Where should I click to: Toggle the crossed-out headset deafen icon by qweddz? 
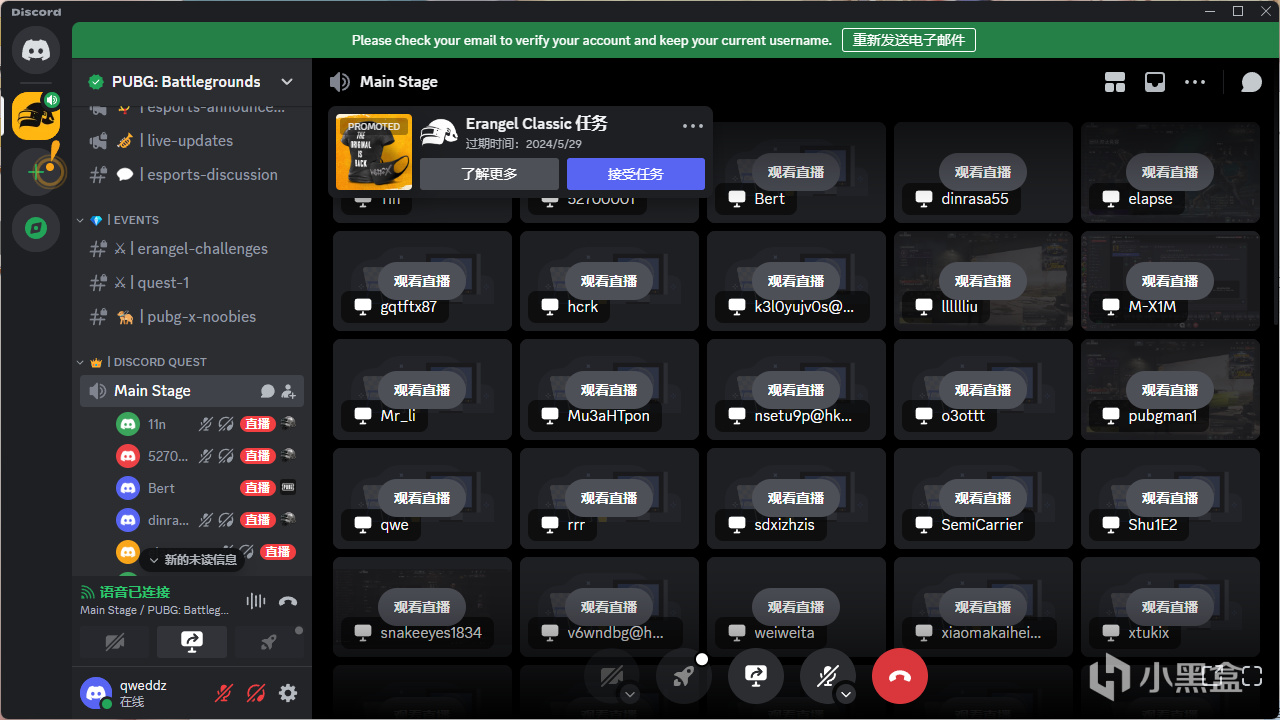coord(256,693)
